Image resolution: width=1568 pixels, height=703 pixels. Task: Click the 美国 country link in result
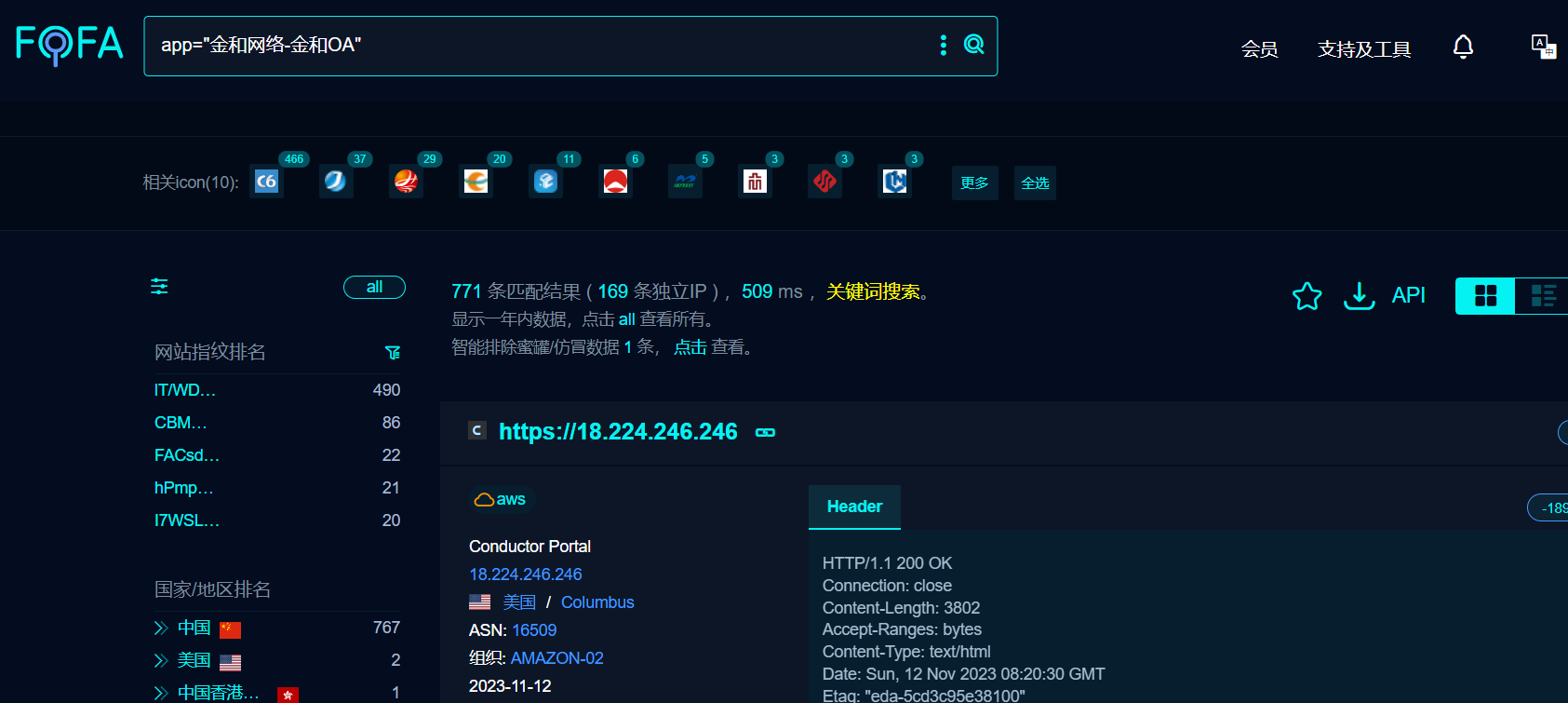(x=519, y=602)
